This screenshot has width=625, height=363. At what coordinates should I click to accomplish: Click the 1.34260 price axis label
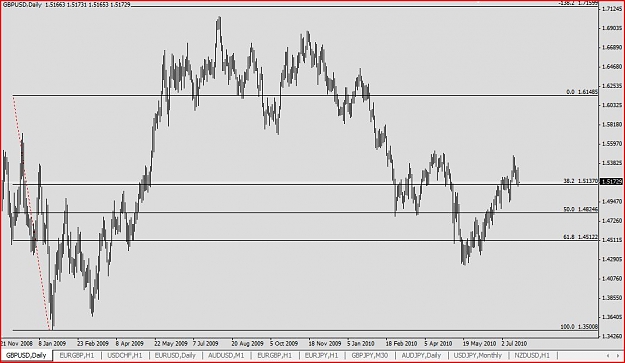click(611, 336)
